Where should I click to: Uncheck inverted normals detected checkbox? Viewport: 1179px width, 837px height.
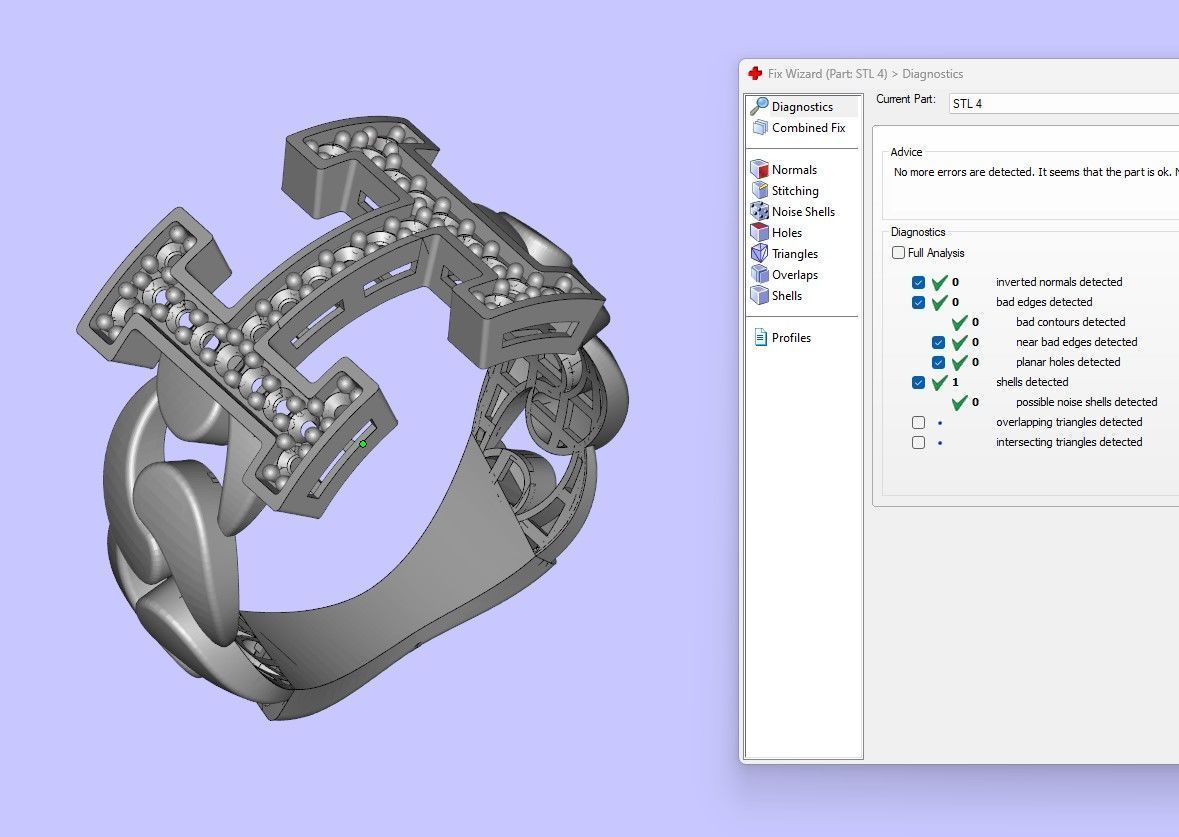[918, 282]
